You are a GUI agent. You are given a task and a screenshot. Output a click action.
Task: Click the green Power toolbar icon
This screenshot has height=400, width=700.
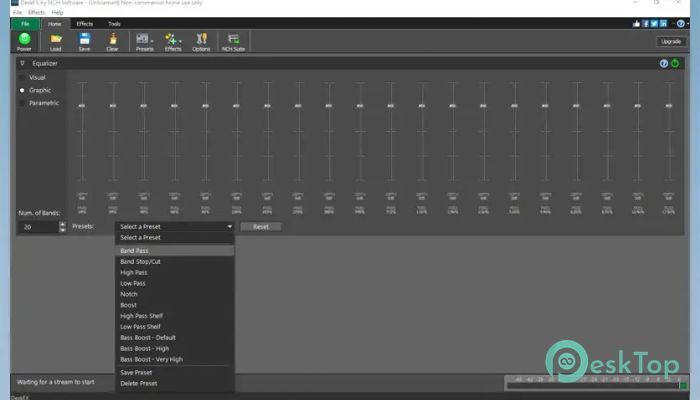[x=25, y=39]
